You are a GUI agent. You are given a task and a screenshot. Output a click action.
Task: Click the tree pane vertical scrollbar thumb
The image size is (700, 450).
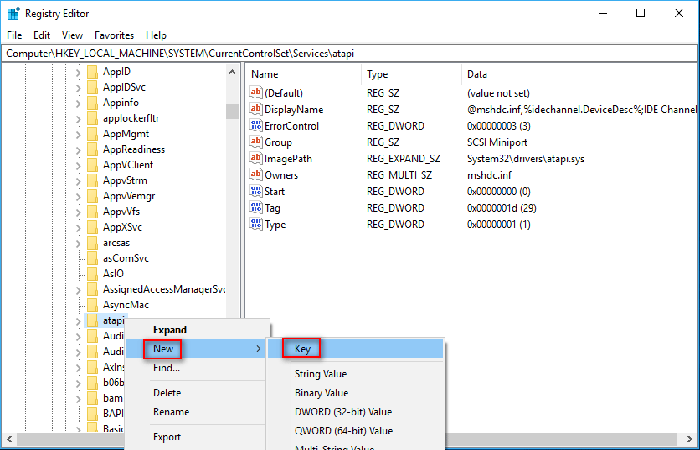click(x=232, y=111)
